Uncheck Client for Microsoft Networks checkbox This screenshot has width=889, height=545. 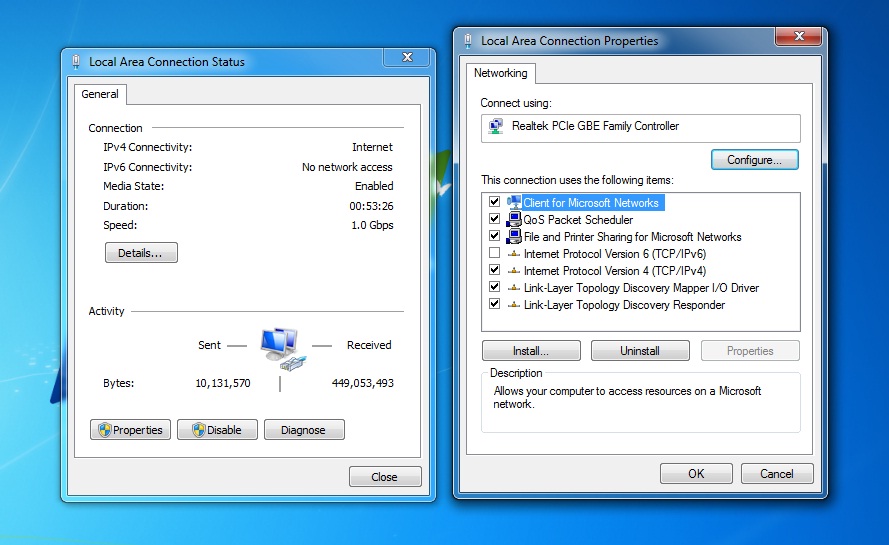(x=494, y=202)
